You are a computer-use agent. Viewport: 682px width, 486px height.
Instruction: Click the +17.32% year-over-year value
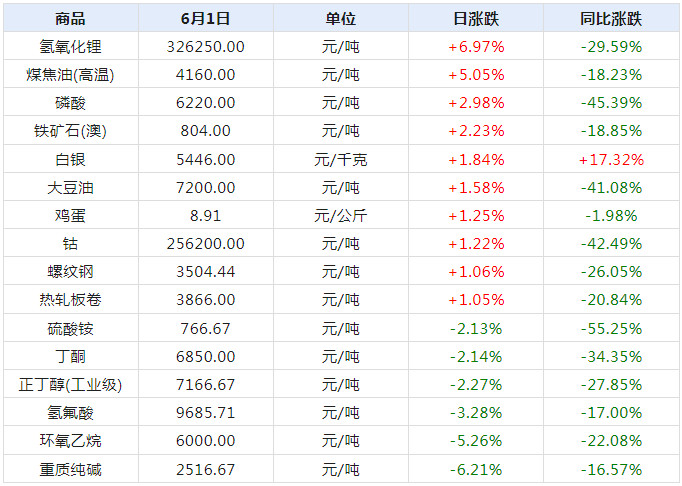(611, 159)
